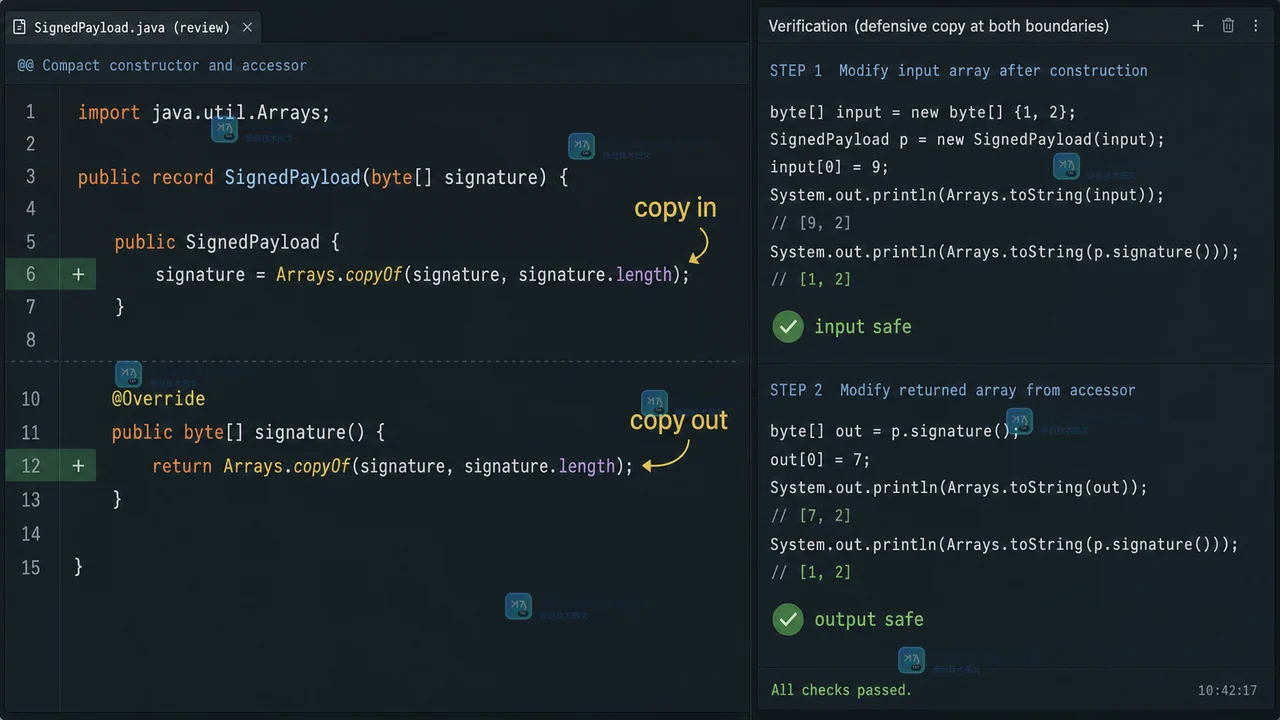
Task: Click the 10:42:17 timestamp
Action: (1227, 691)
